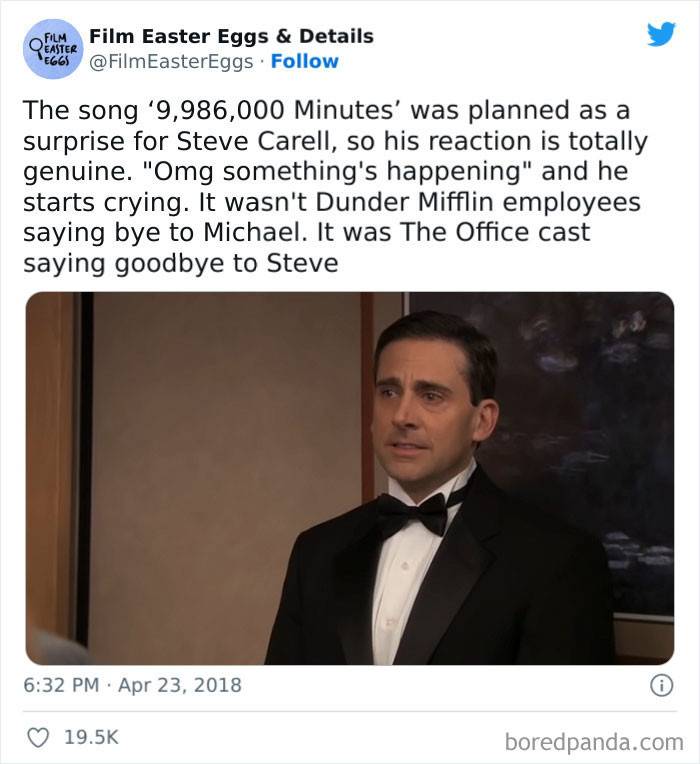Like the tweet with heart icon
Image resolution: width=700 pixels, height=764 pixels.
38,737
